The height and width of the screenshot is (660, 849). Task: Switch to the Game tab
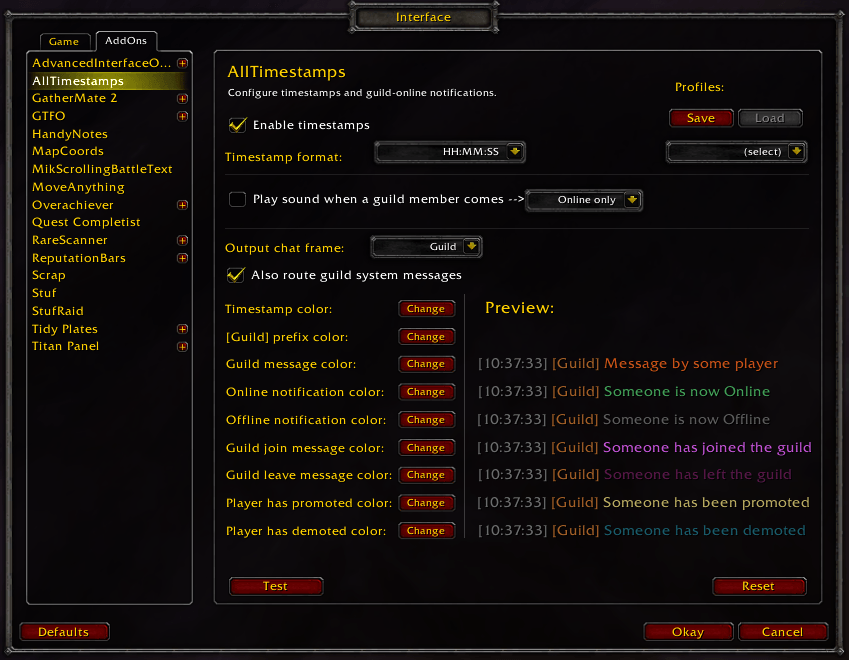point(64,42)
